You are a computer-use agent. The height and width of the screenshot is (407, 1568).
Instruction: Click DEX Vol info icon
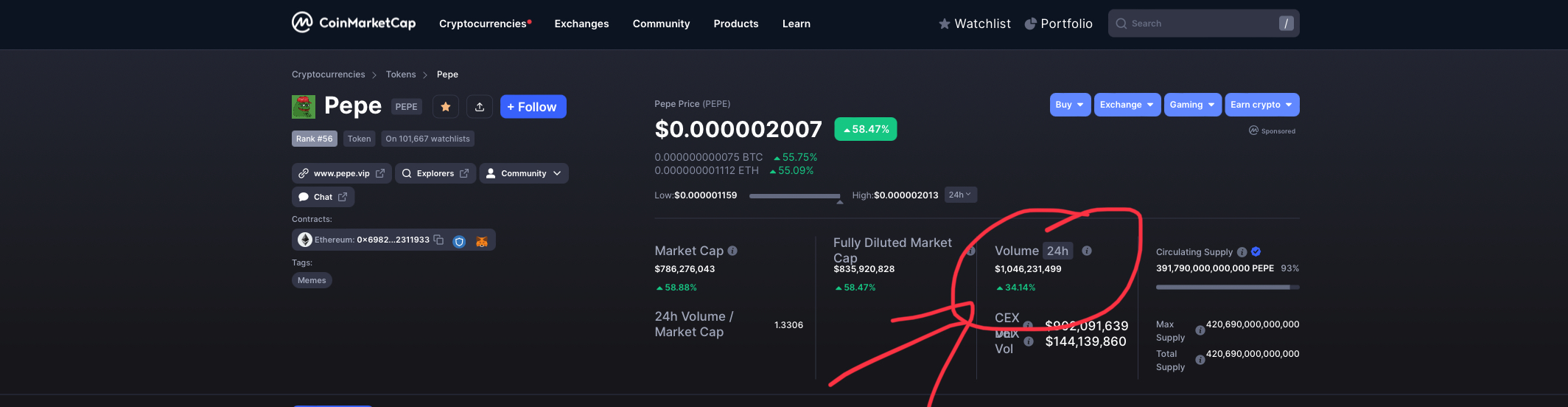1029,341
